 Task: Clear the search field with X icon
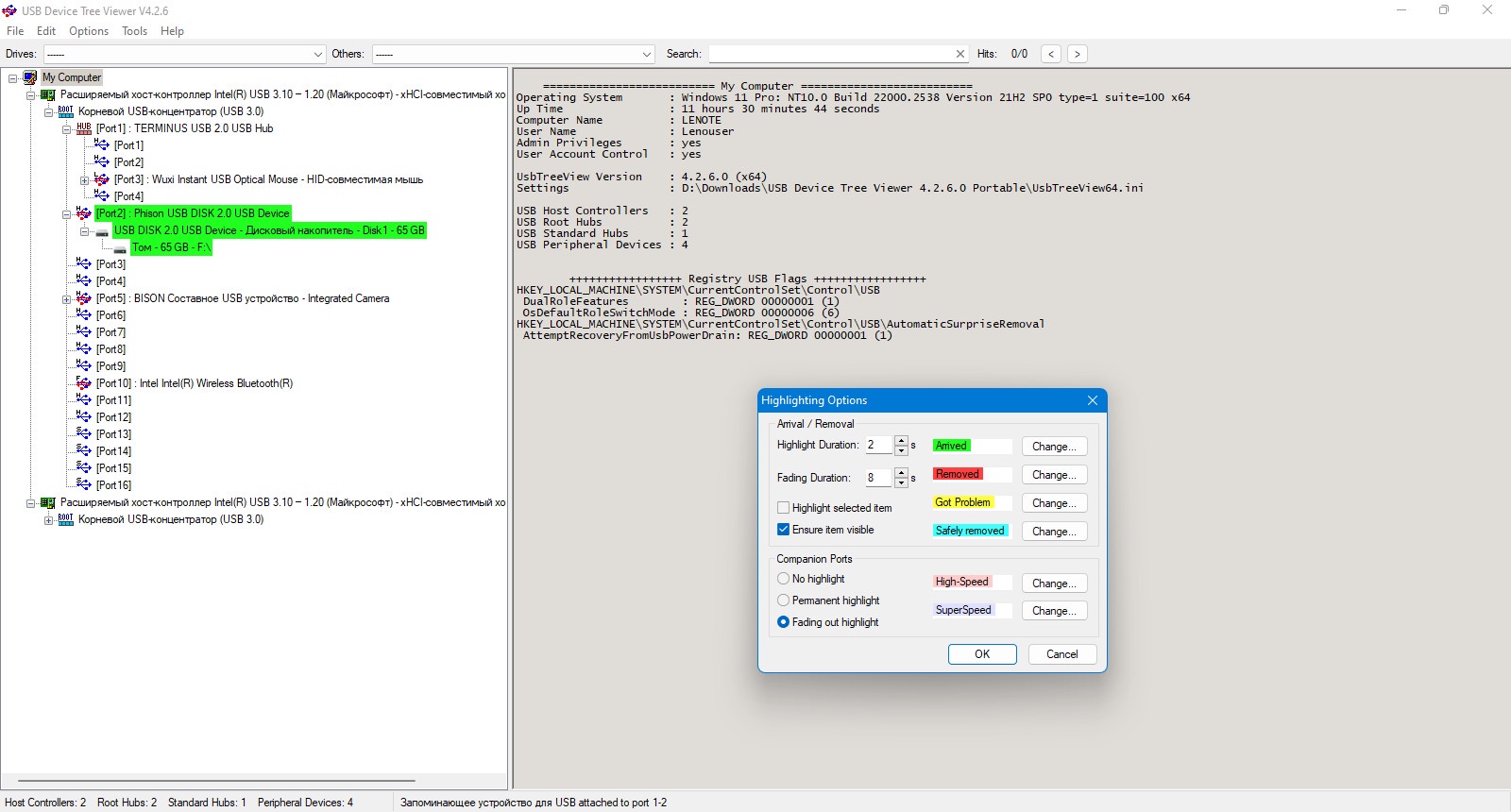[960, 54]
